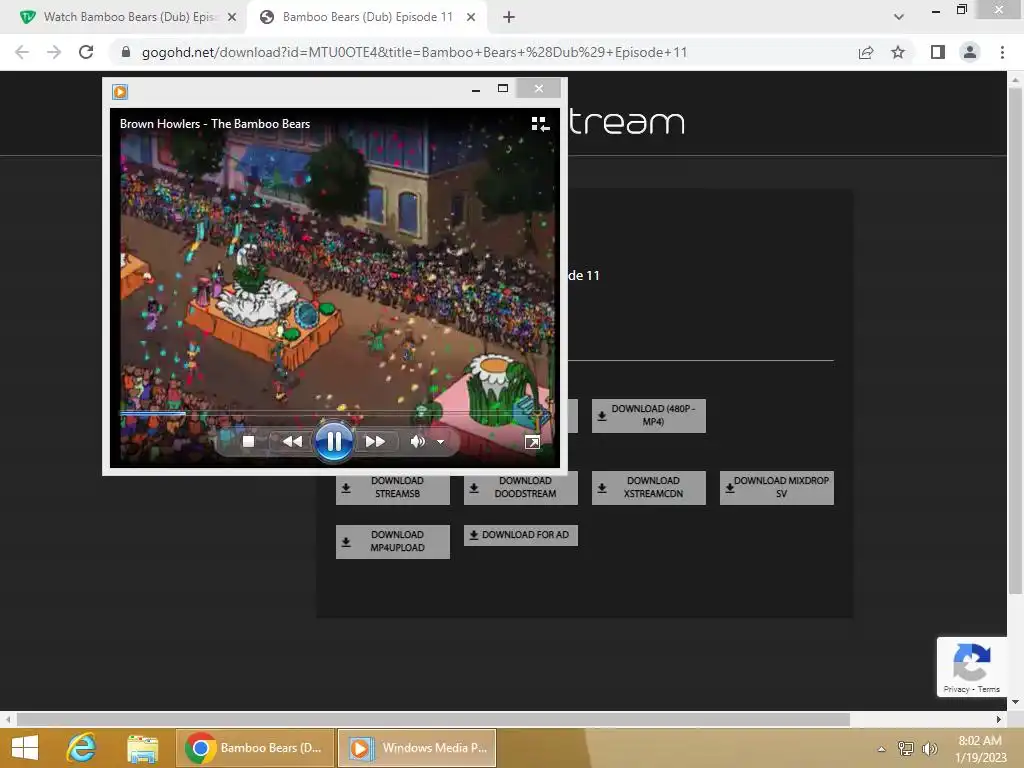
Task: Open a new Chrome tab
Action: (509, 17)
